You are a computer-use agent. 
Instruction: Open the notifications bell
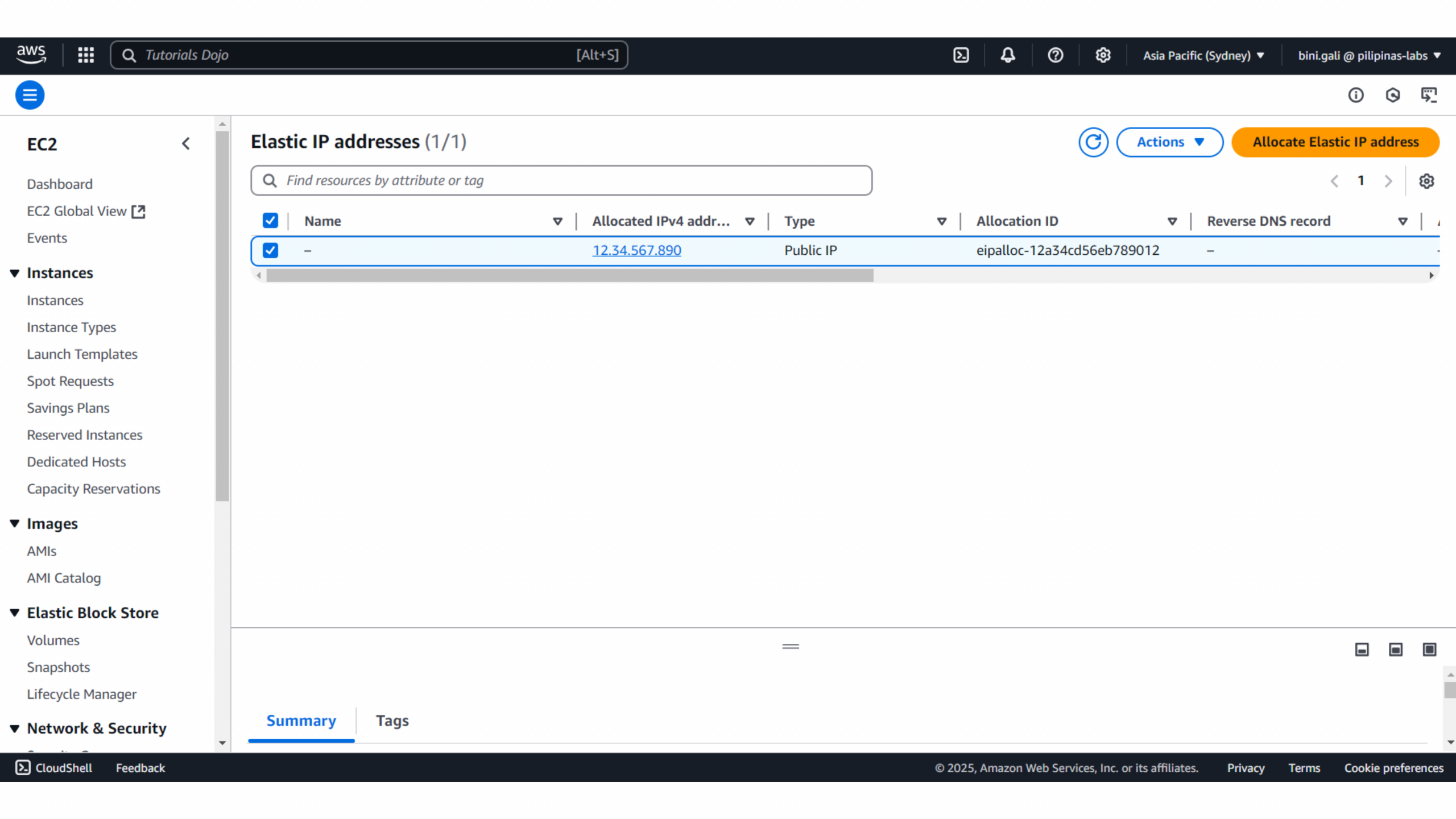(x=1008, y=55)
